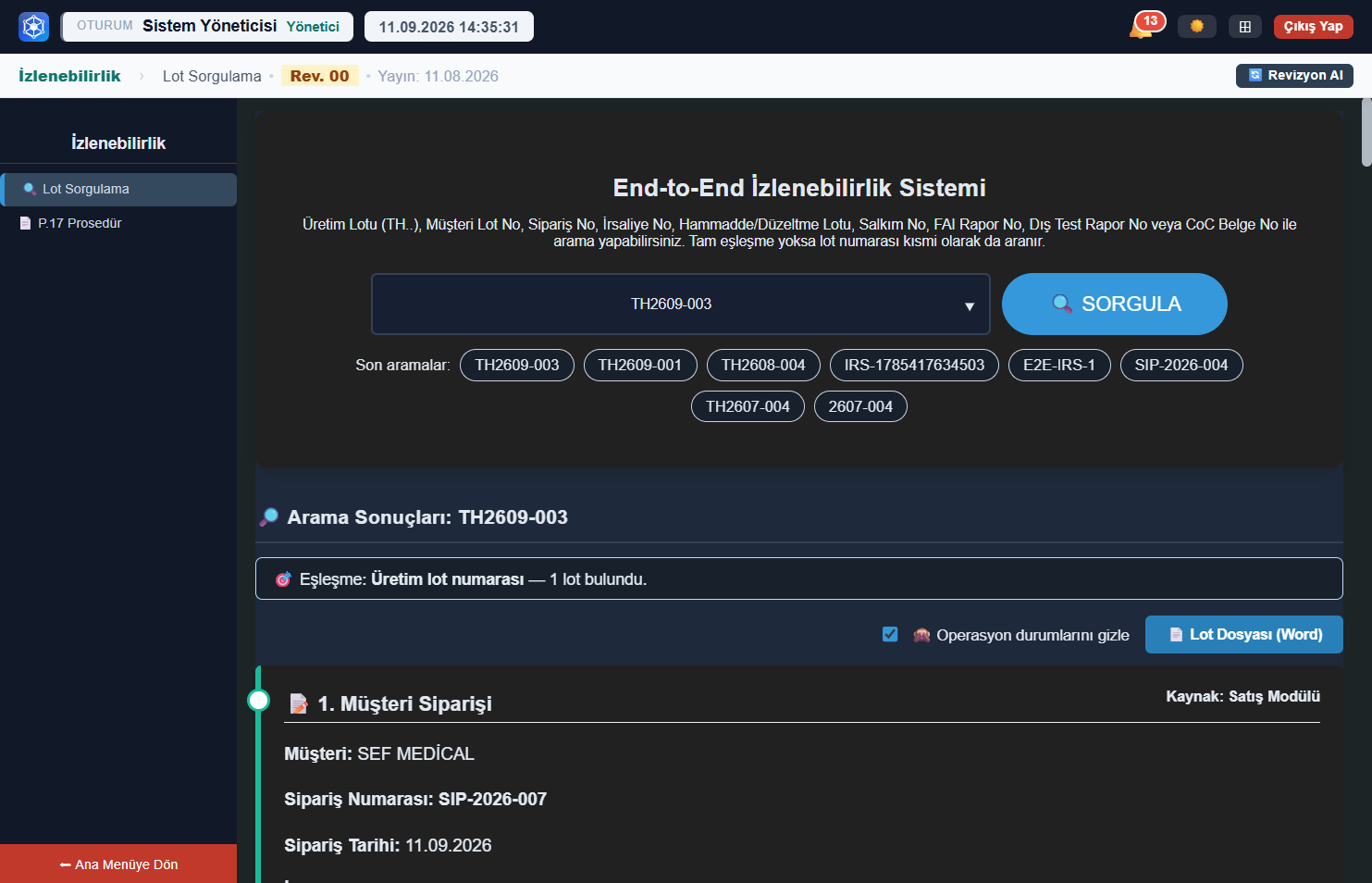Select Lot Sorgulama in sidebar
The image size is (1372, 883).
pos(118,190)
